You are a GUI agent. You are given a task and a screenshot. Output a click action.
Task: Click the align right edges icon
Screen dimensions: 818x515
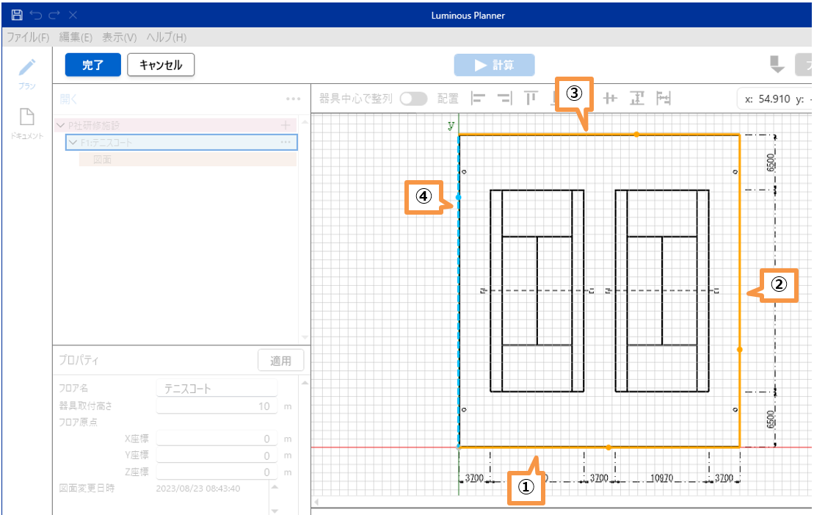coord(504,98)
